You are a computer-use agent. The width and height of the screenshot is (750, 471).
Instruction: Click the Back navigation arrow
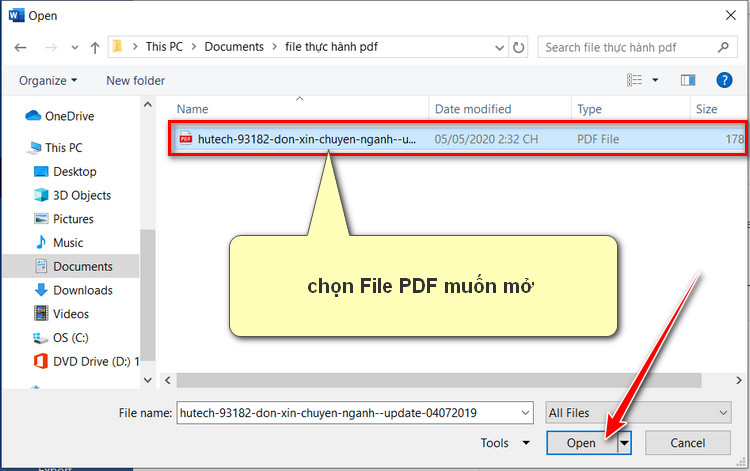click(20, 47)
